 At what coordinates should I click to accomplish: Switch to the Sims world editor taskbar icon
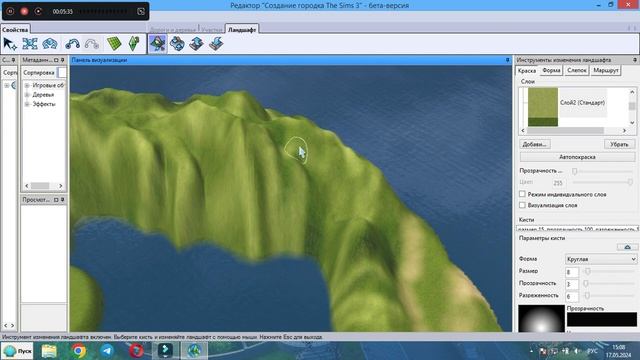point(194,351)
